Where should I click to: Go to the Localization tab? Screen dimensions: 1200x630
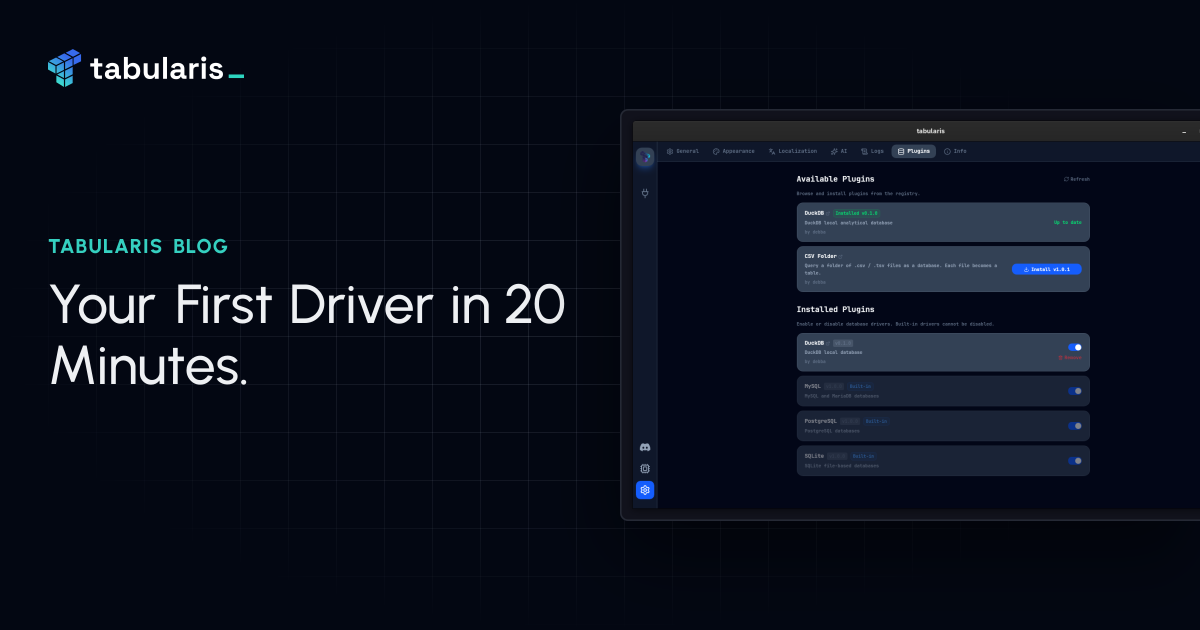[x=793, y=151]
